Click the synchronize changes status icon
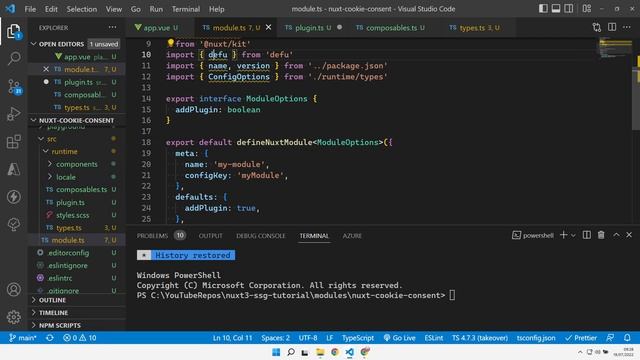Image resolution: width=640 pixels, height=360 pixels. [x=50, y=338]
